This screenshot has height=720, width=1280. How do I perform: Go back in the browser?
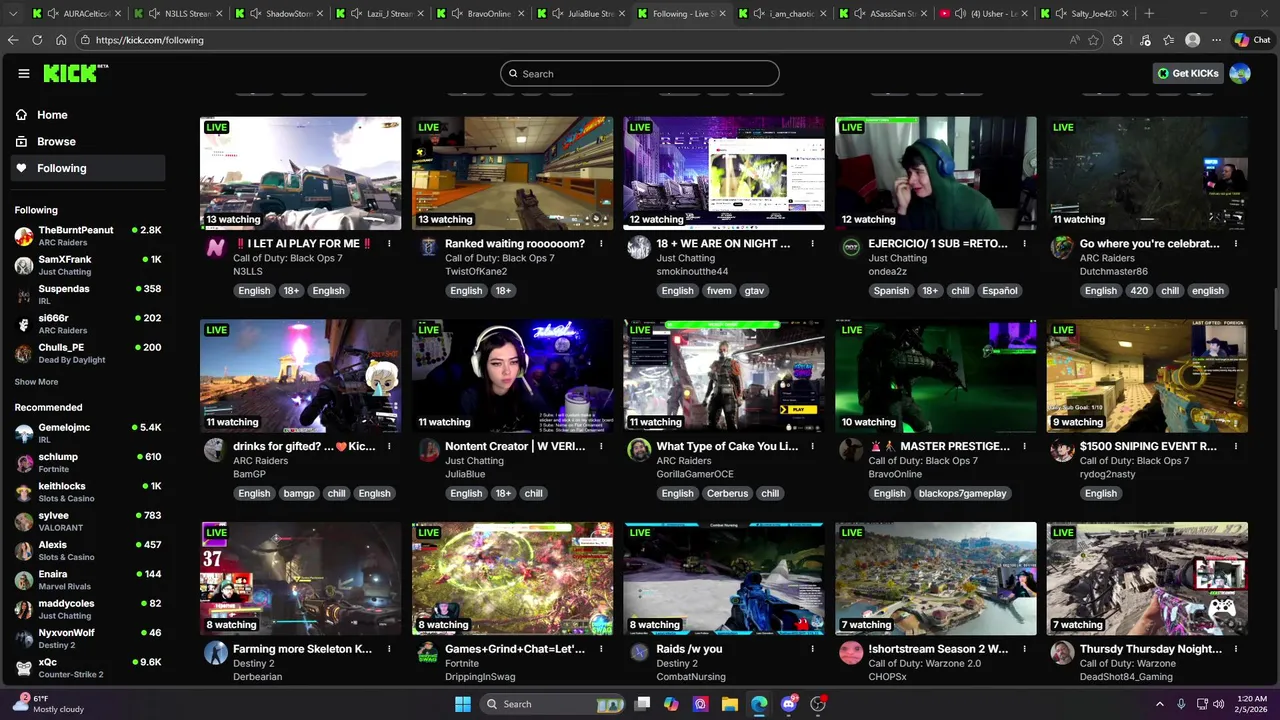pyautogui.click(x=13, y=40)
